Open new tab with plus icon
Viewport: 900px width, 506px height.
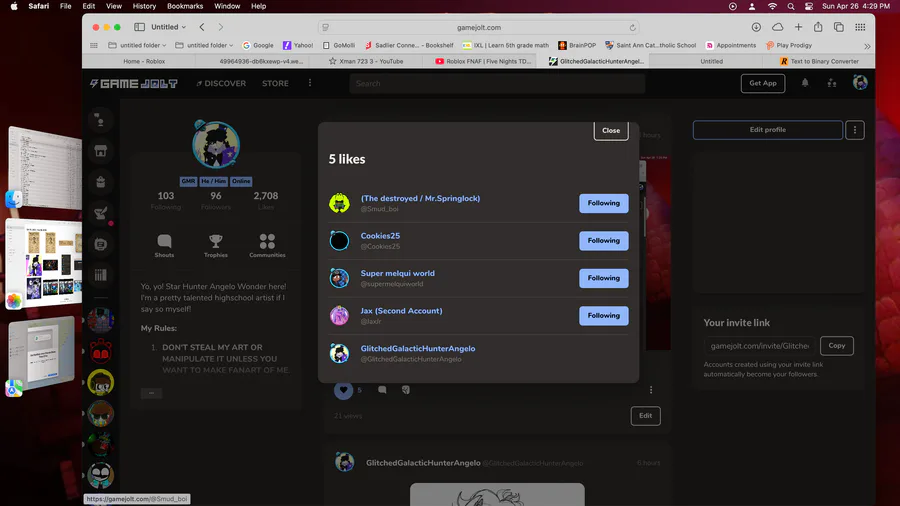pos(798,27)
